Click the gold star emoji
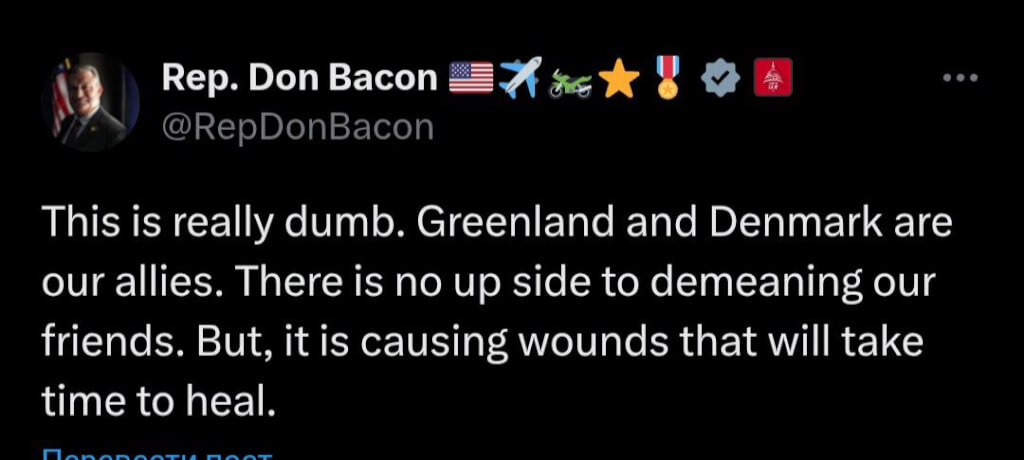1024x460 pixels. [x=621, y=79]
